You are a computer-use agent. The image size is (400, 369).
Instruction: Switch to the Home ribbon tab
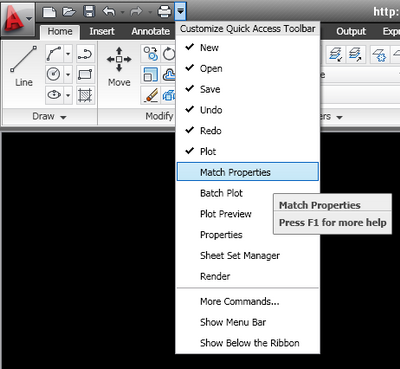coord(60,31)
